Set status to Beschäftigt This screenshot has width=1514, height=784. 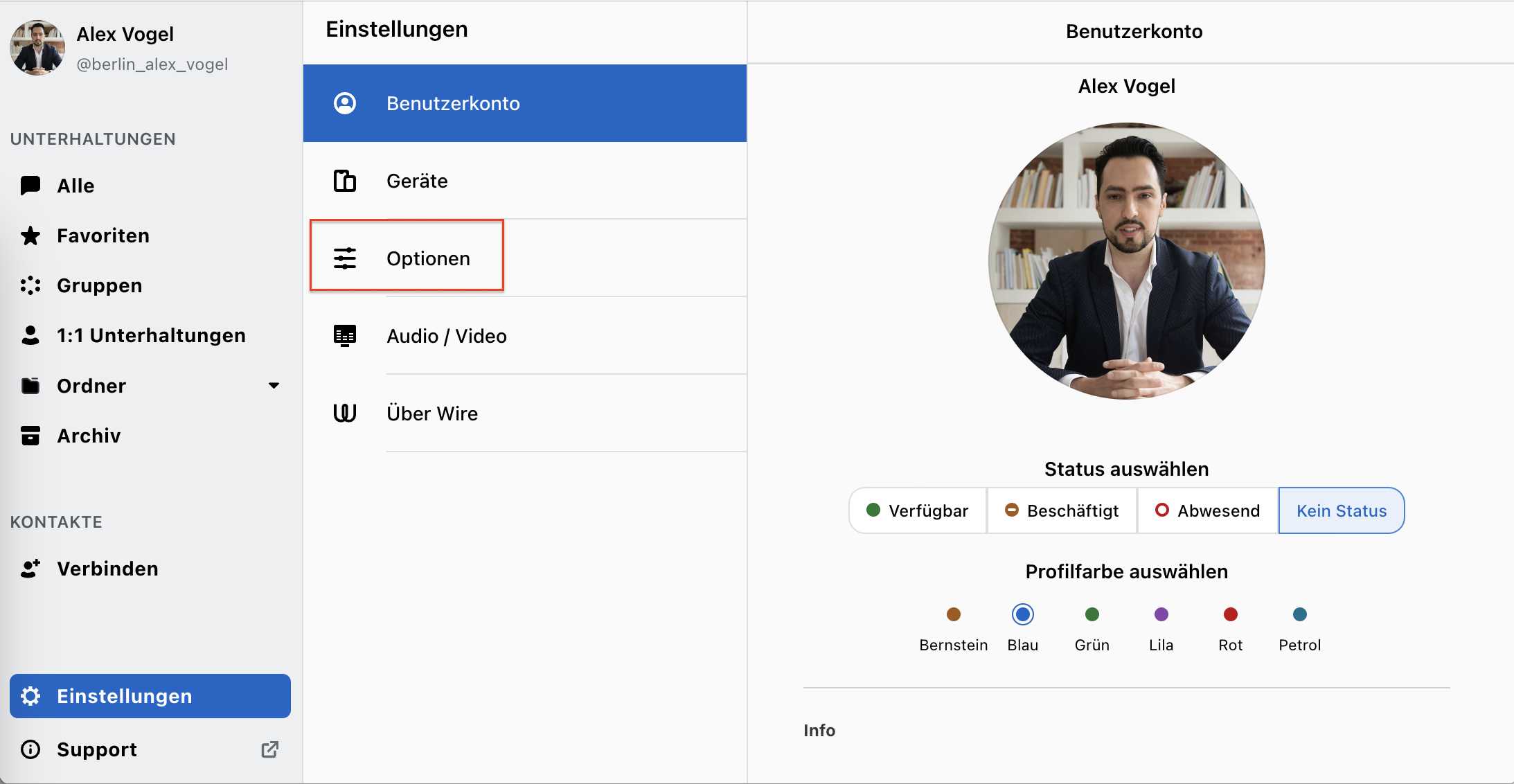[1062, 510]
